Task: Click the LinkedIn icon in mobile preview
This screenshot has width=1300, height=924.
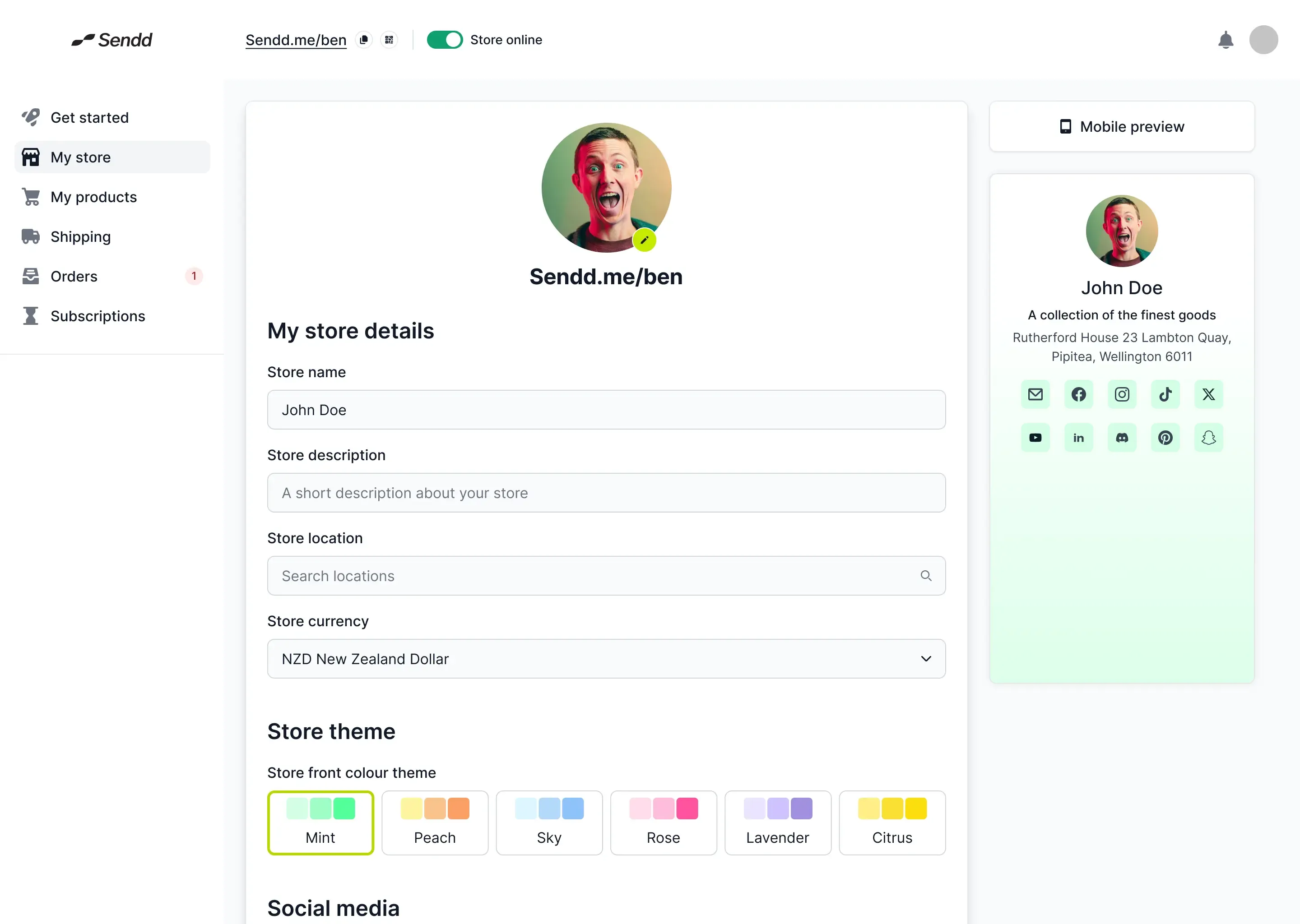Action: 1078,438
